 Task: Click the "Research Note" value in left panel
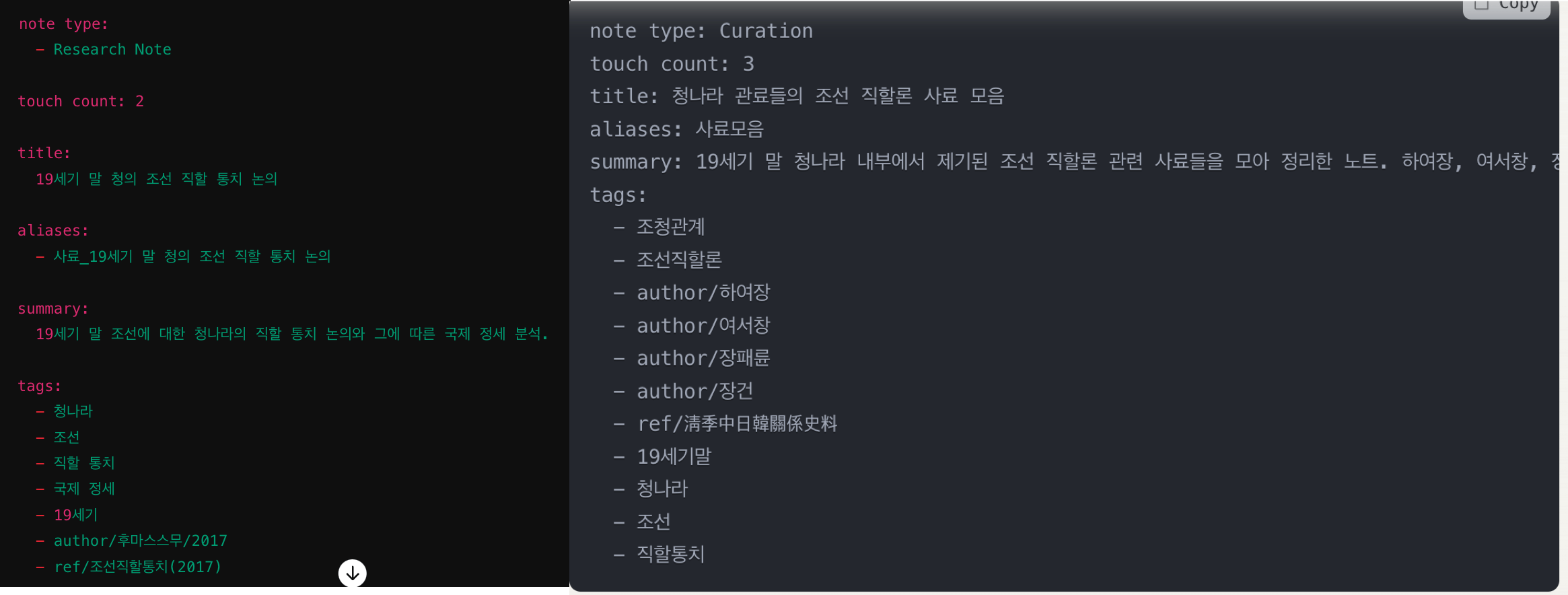[x=112, y=50]
